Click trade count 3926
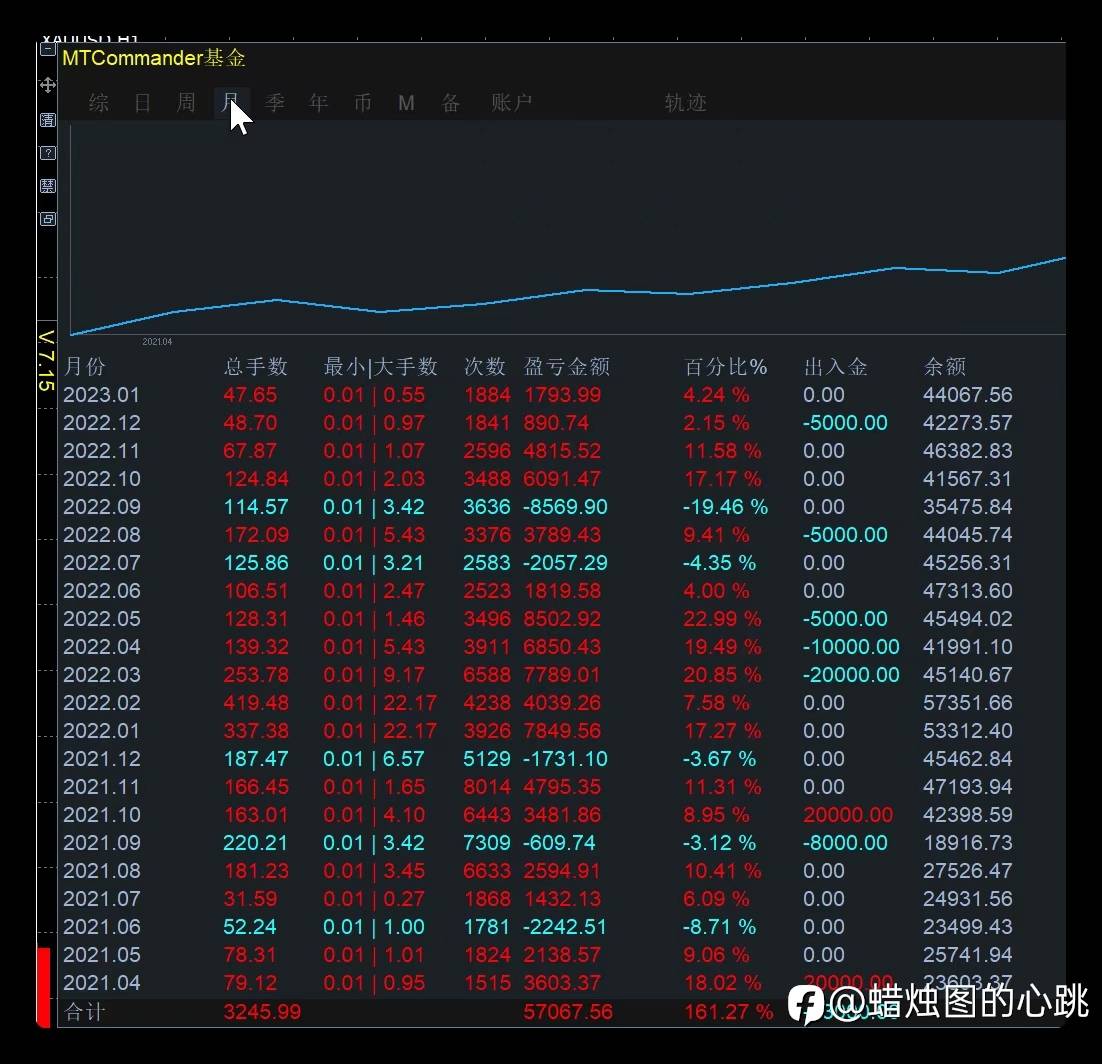This screenshot has height=1064, width=1102. 486,731
